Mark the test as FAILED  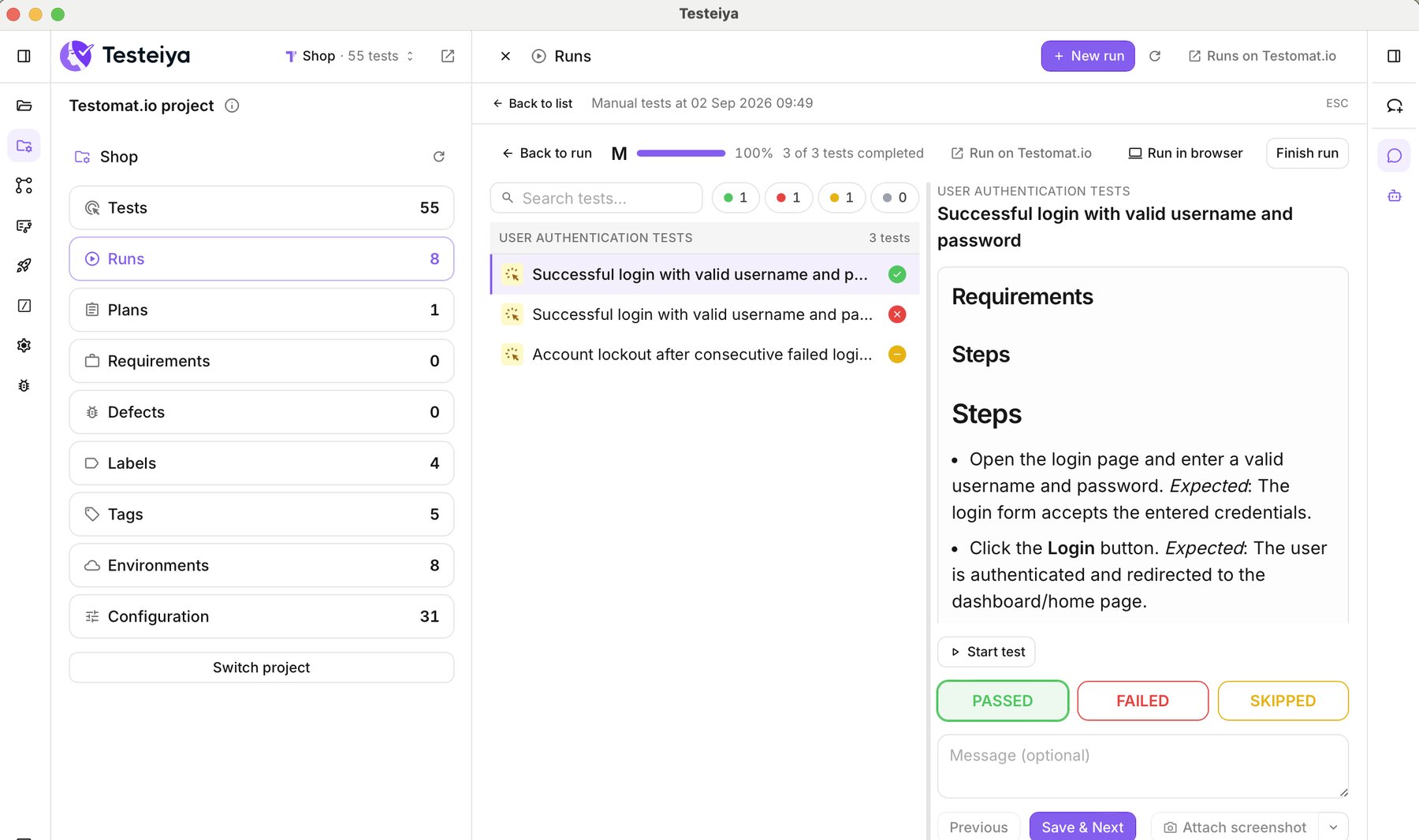pyautogui.click(x=1142, y=701)
